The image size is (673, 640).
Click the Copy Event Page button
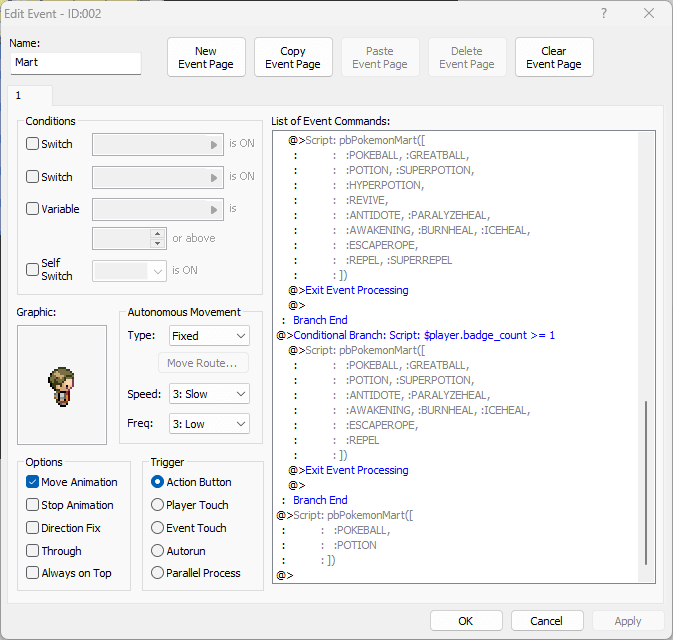pyautogui.click(x=293, y=57)
